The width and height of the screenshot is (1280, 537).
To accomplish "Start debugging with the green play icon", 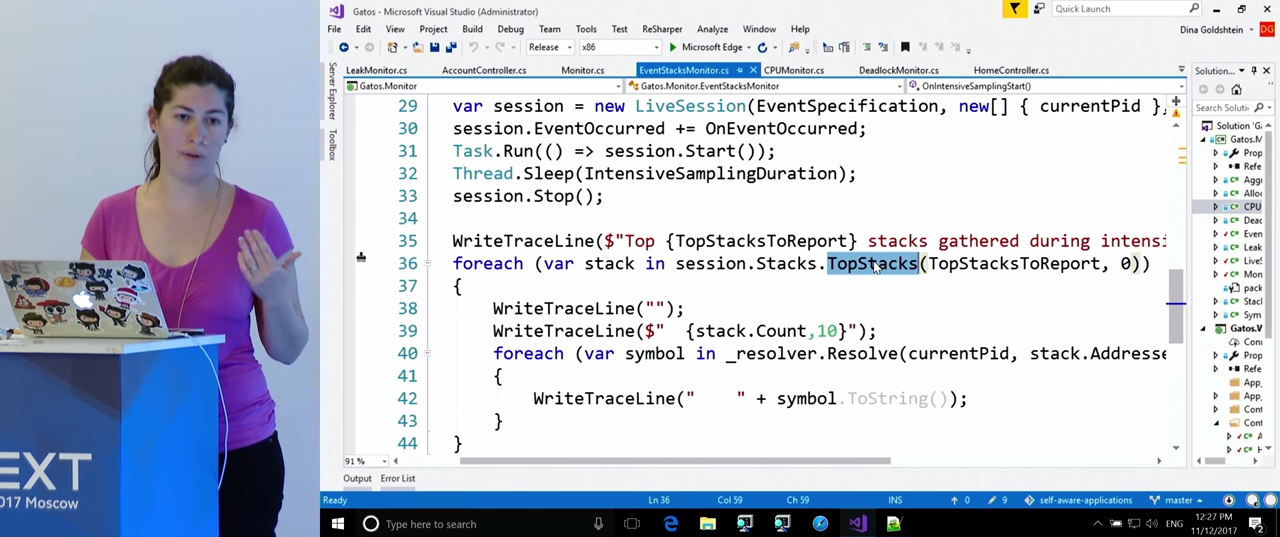I will (673, 48).
